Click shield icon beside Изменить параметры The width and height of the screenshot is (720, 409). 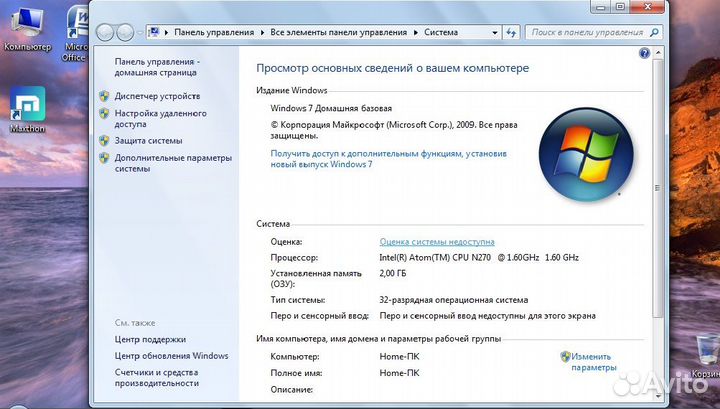click(x=565, y=357)
